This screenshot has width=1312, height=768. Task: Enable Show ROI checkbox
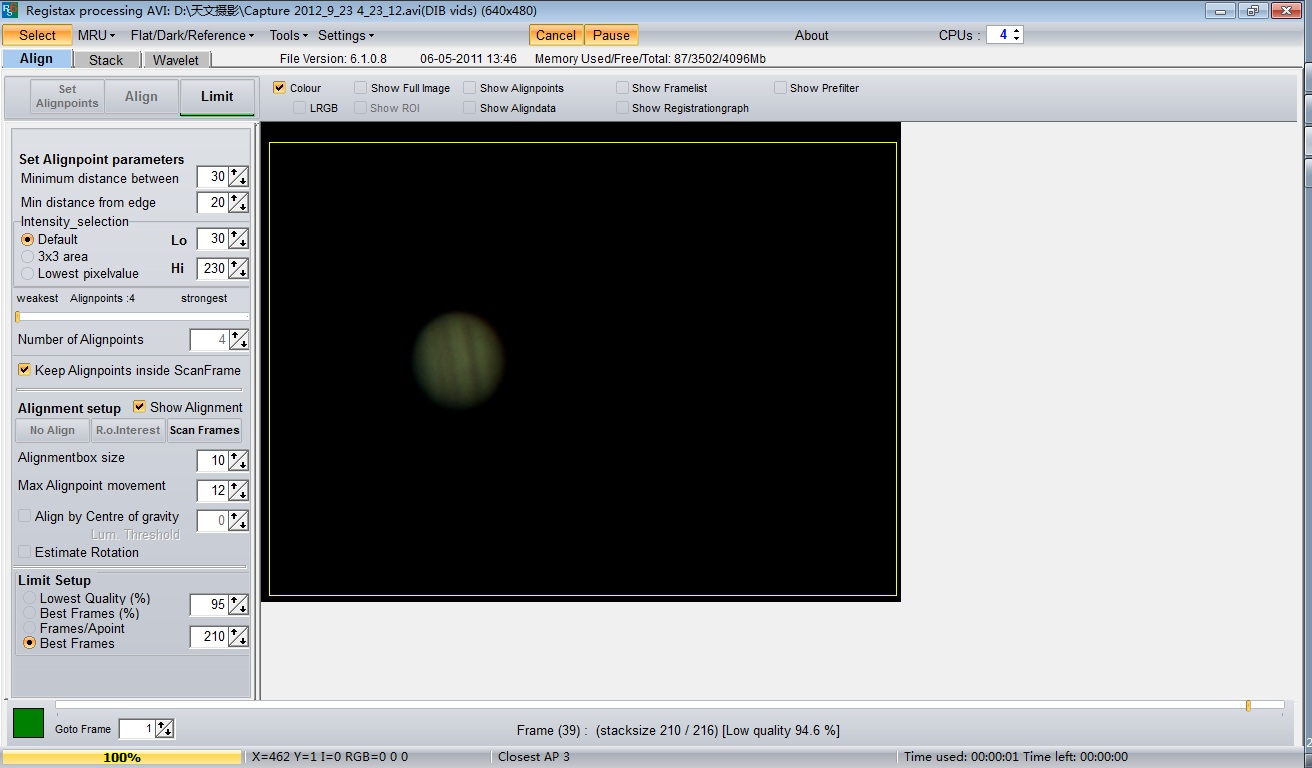pyautogui.click(x=361, y=108)
